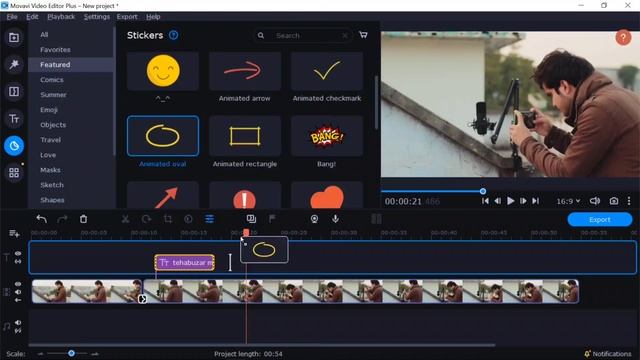This screenshot has width=640, height=360.
Task: Open clip properties sliders icon
Action: coord(209,219)
